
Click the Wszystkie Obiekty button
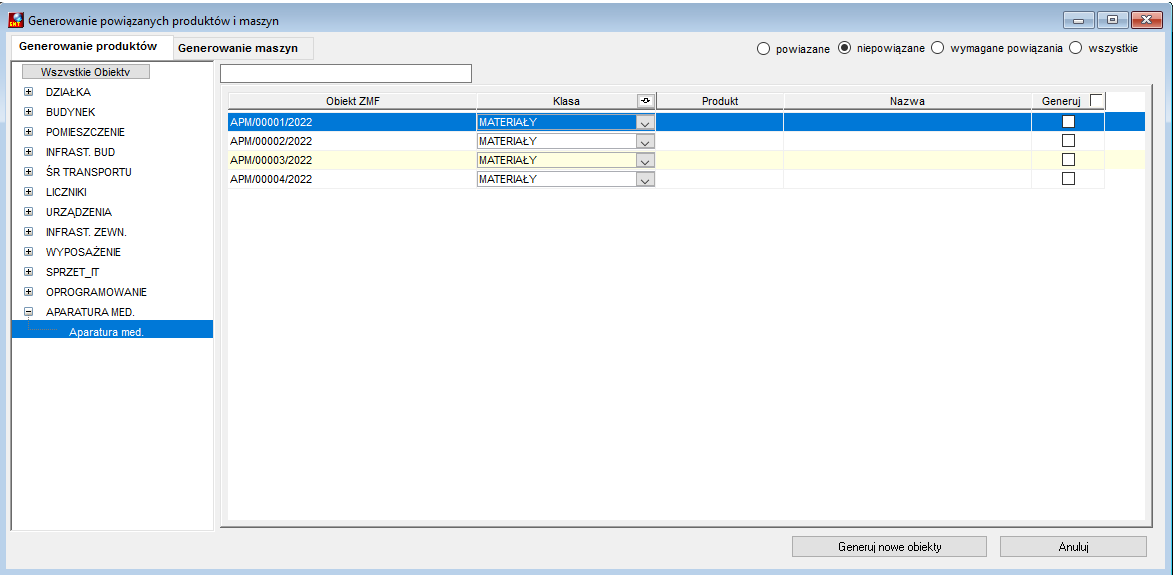[85, 72]
